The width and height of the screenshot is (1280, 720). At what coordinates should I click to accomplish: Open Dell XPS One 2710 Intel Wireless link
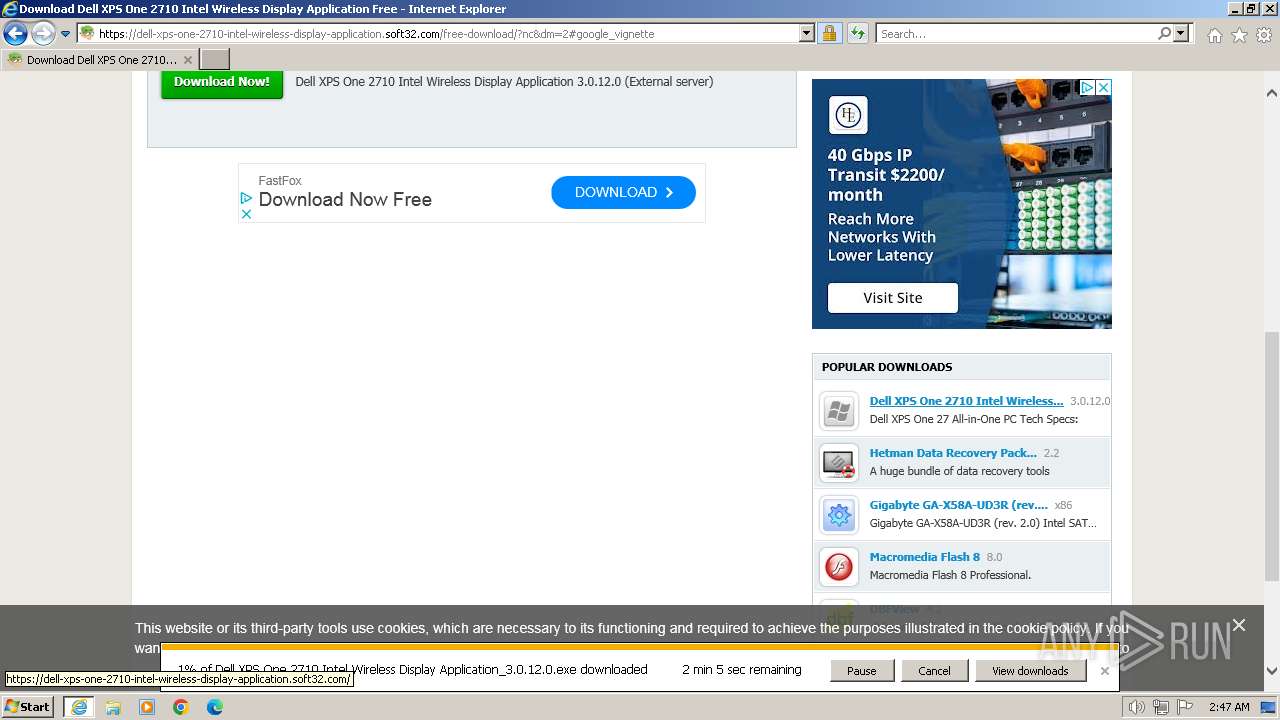(966, 401)
